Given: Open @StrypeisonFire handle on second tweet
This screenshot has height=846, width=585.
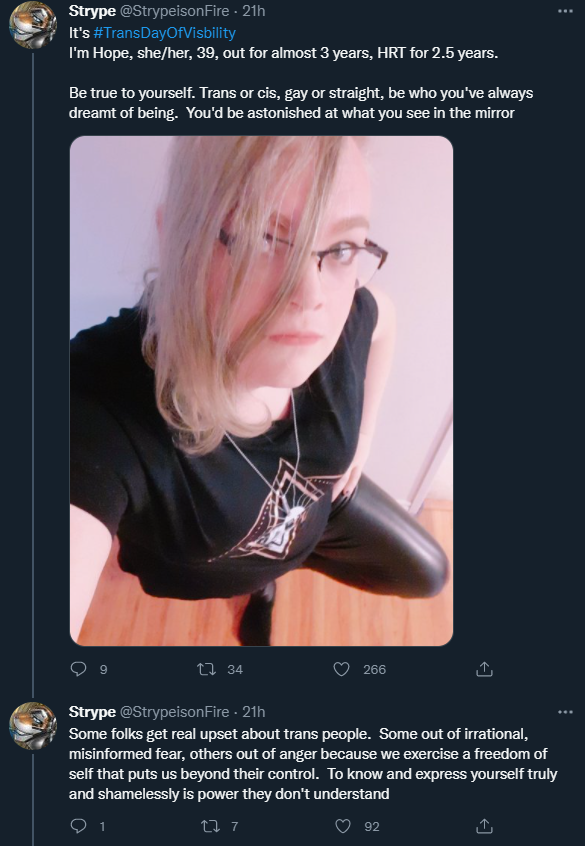Looking at the screenshot, I should (x=174, y=712).
